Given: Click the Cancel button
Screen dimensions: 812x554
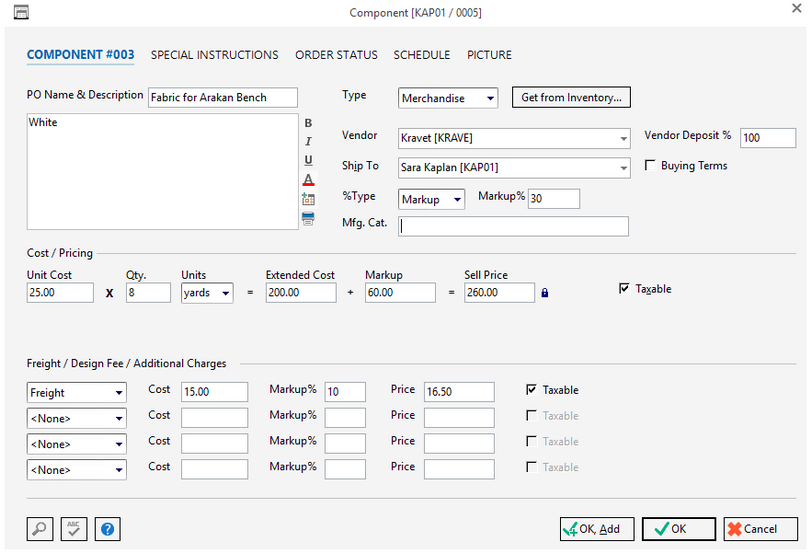Looking at the screenshot, I should (x=760, y=529).
